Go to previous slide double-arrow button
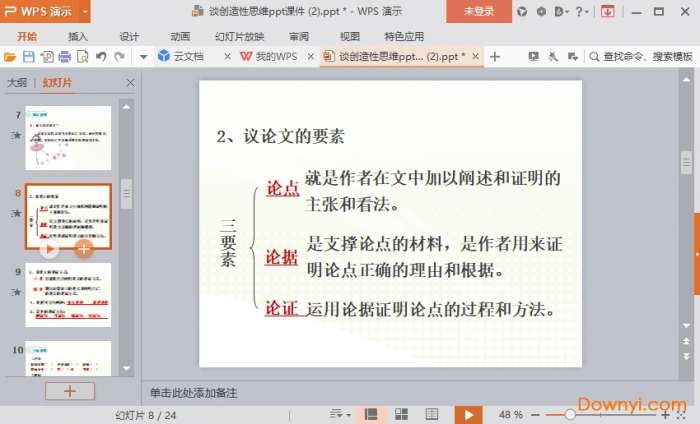700x424 pixels. pos(687,341)
